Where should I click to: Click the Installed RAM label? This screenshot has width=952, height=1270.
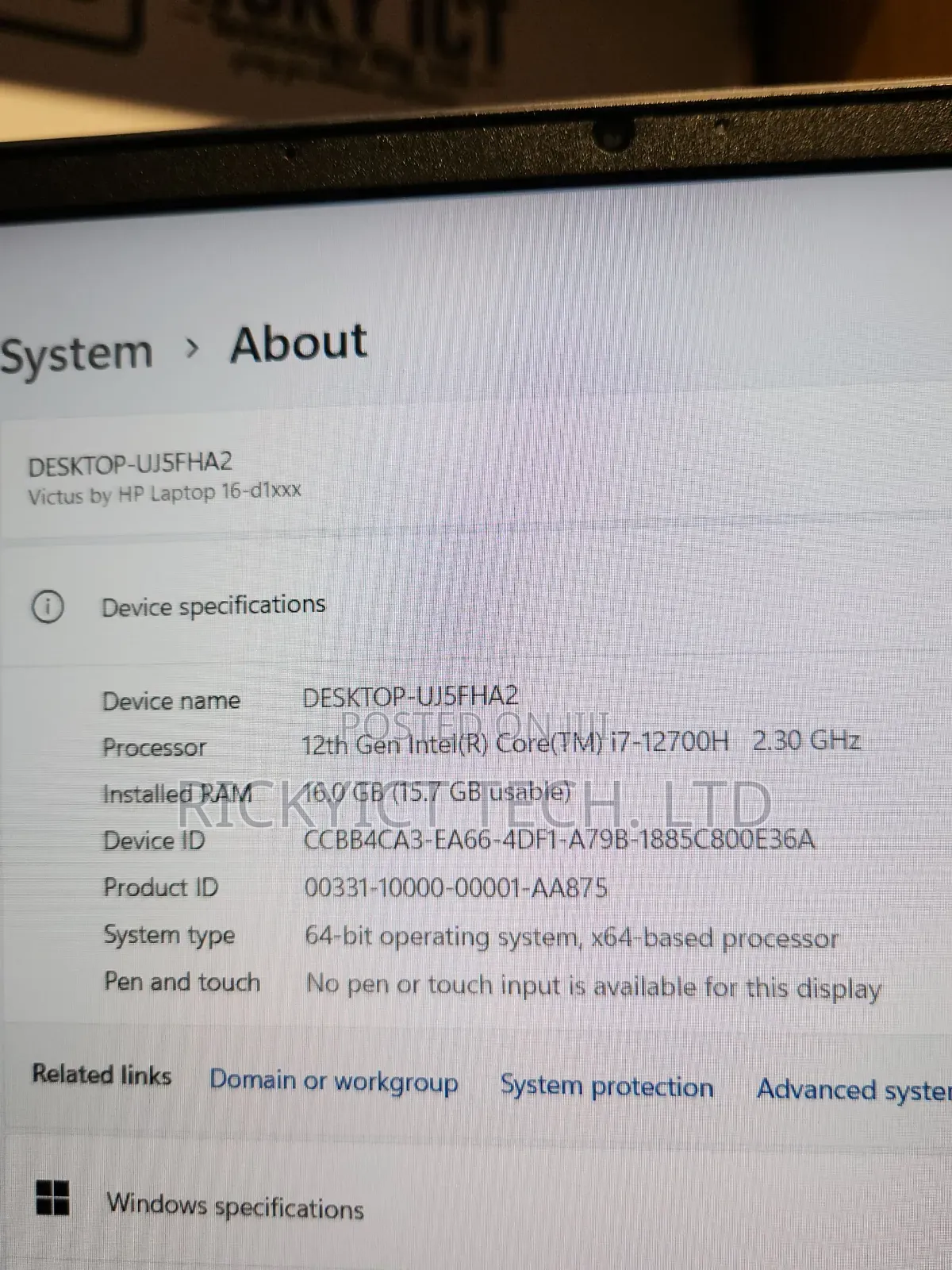tap(177, 794)
